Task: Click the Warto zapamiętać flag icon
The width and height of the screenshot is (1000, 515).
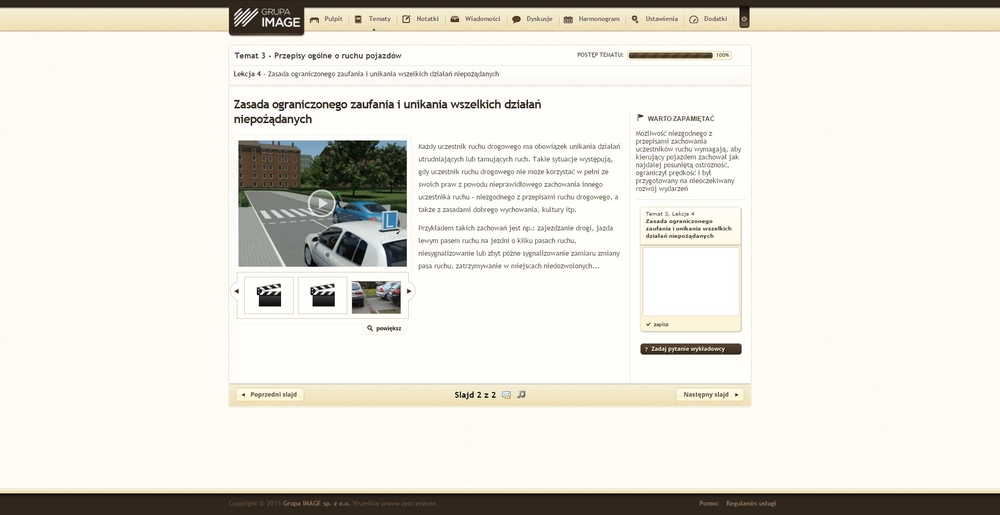Action: click(640, 118)
